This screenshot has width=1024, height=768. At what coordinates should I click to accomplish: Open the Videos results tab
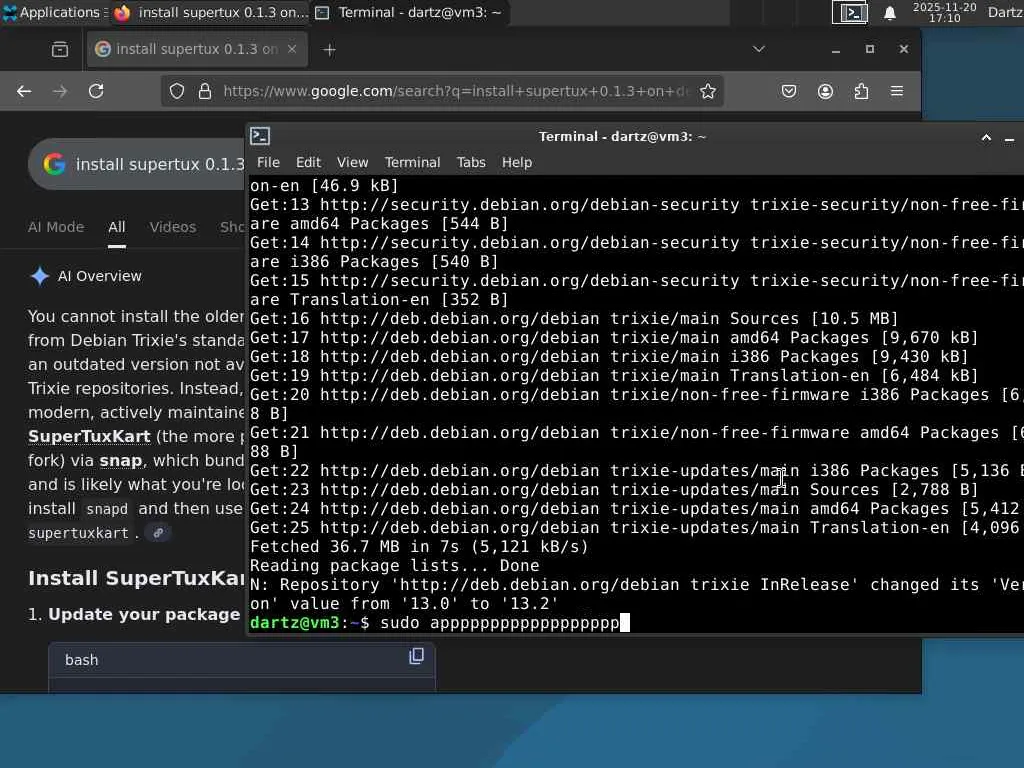[x=172, y=227]
